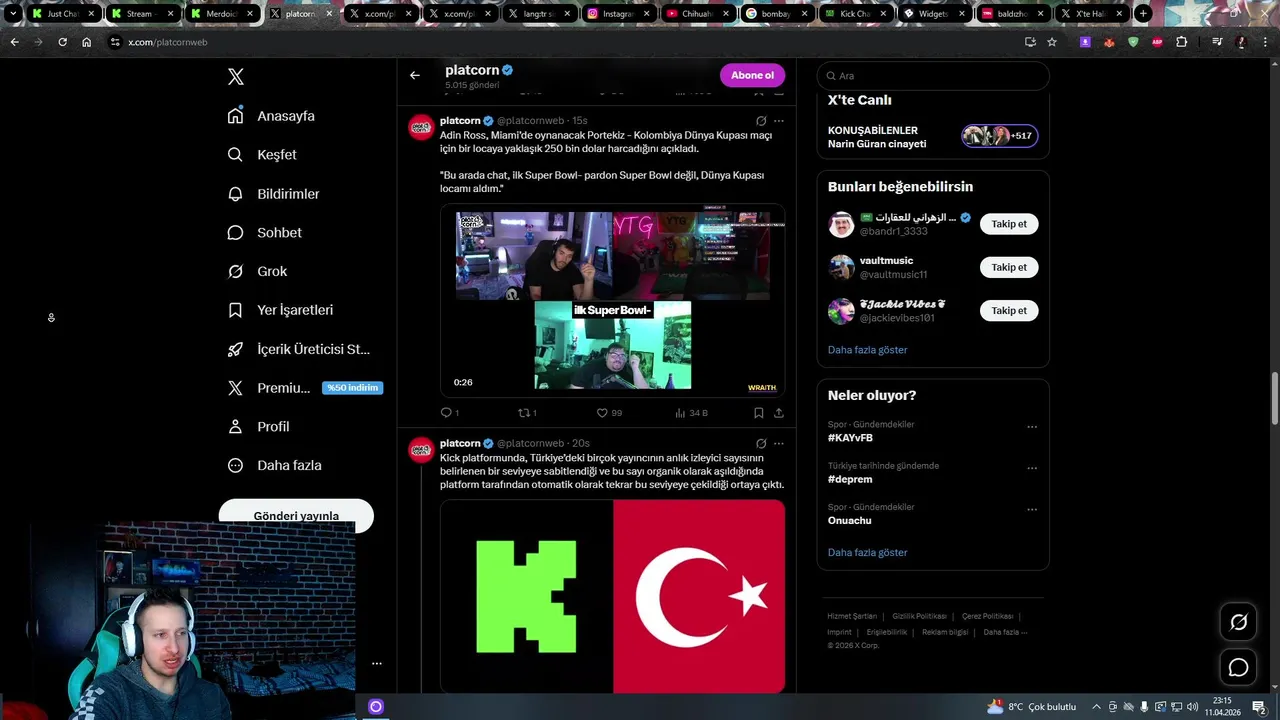Go to Profil page
1280x720 pixels.
(x=258, y=426)
